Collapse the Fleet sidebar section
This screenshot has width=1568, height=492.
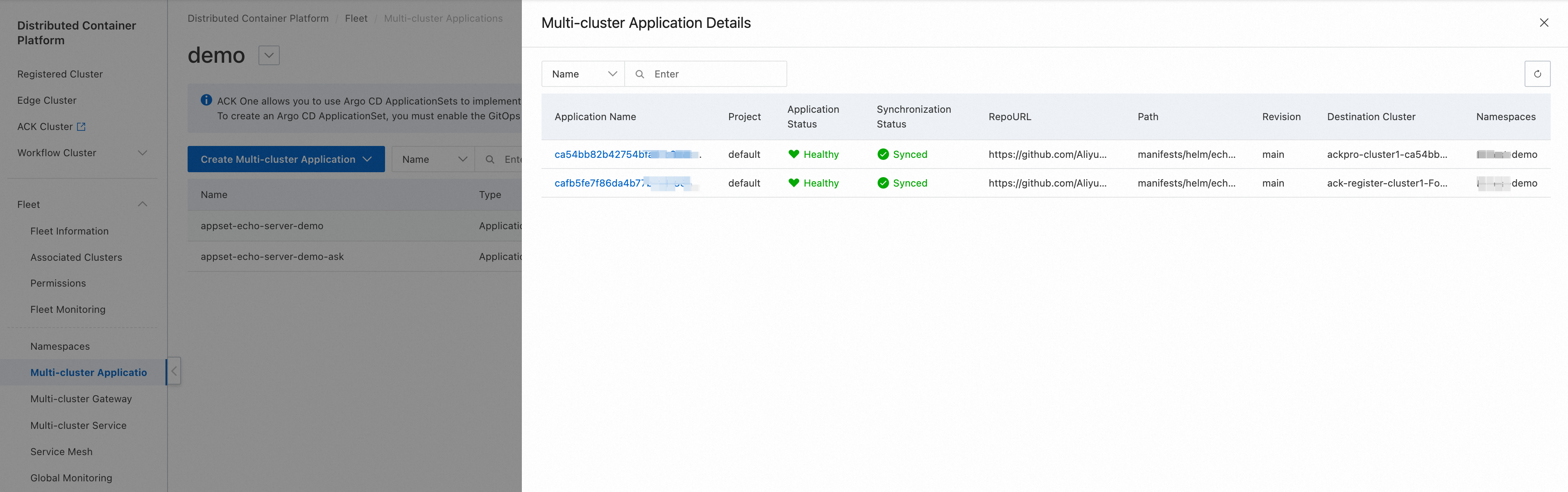[x=143, y=204]
